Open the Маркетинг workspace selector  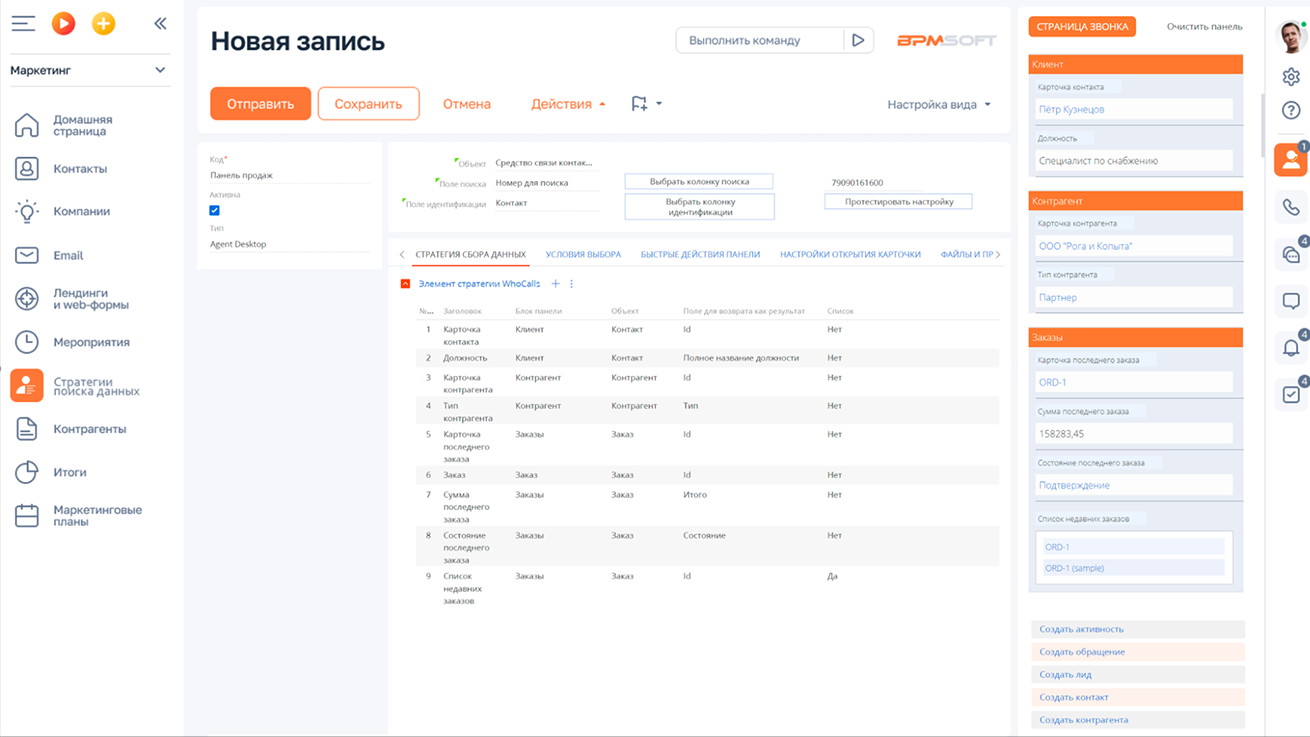click(x=88, y=70)
